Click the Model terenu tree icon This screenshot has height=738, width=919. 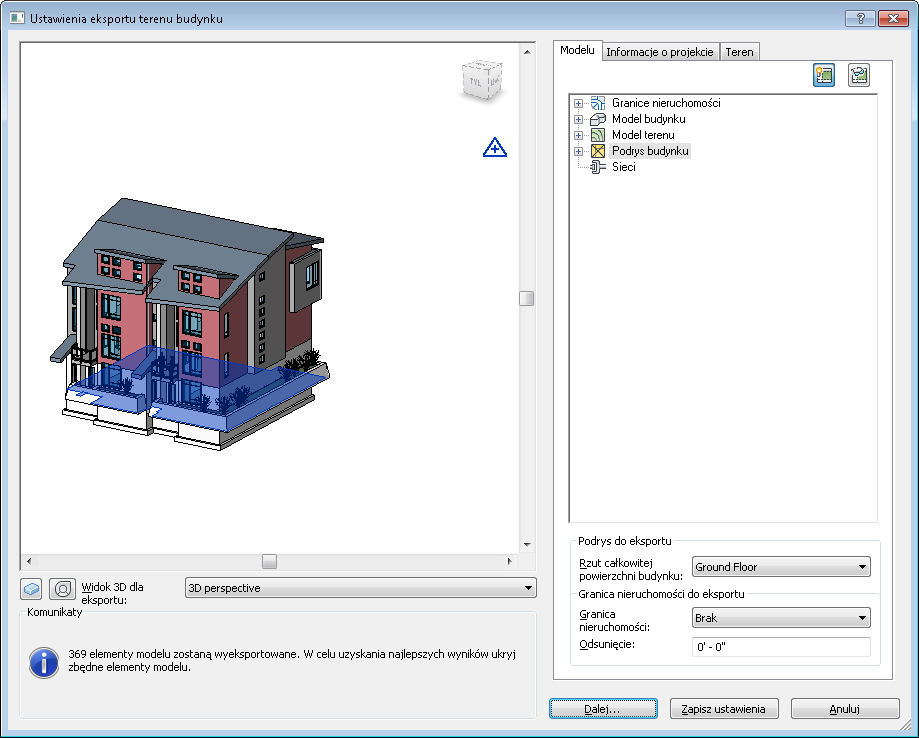pos(597,135)
